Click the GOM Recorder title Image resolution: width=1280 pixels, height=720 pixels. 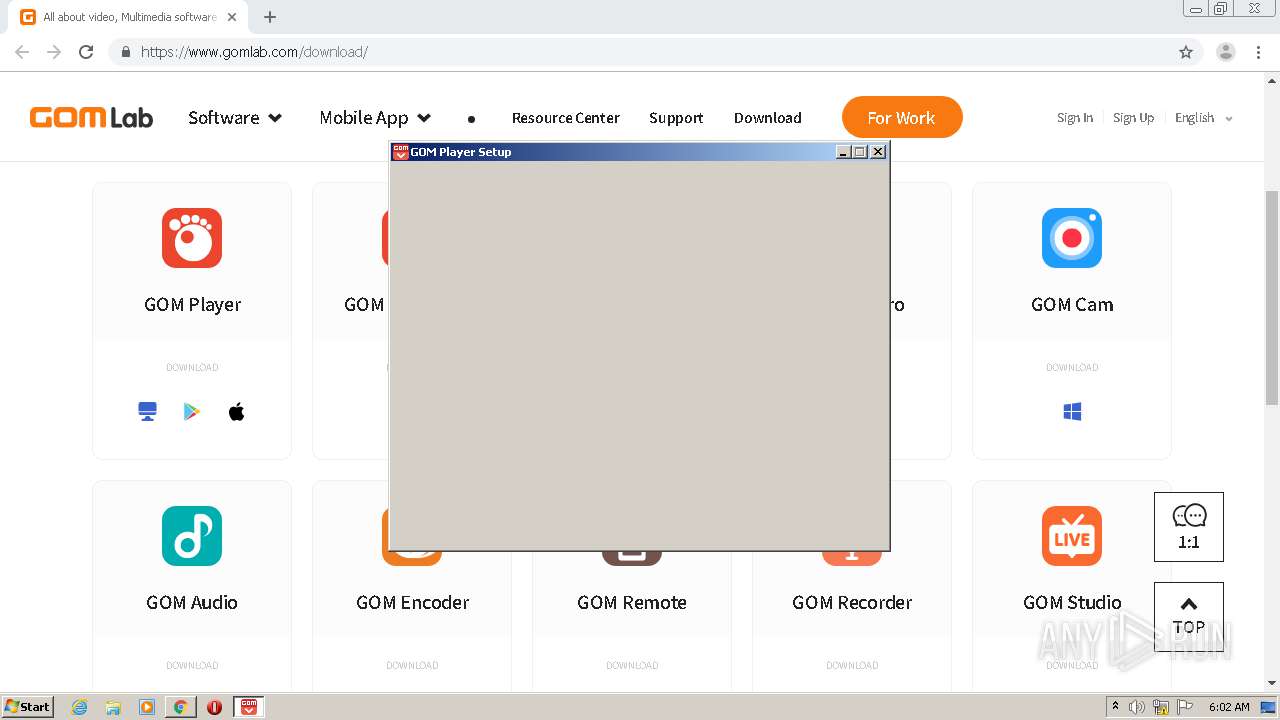point(852,602)
